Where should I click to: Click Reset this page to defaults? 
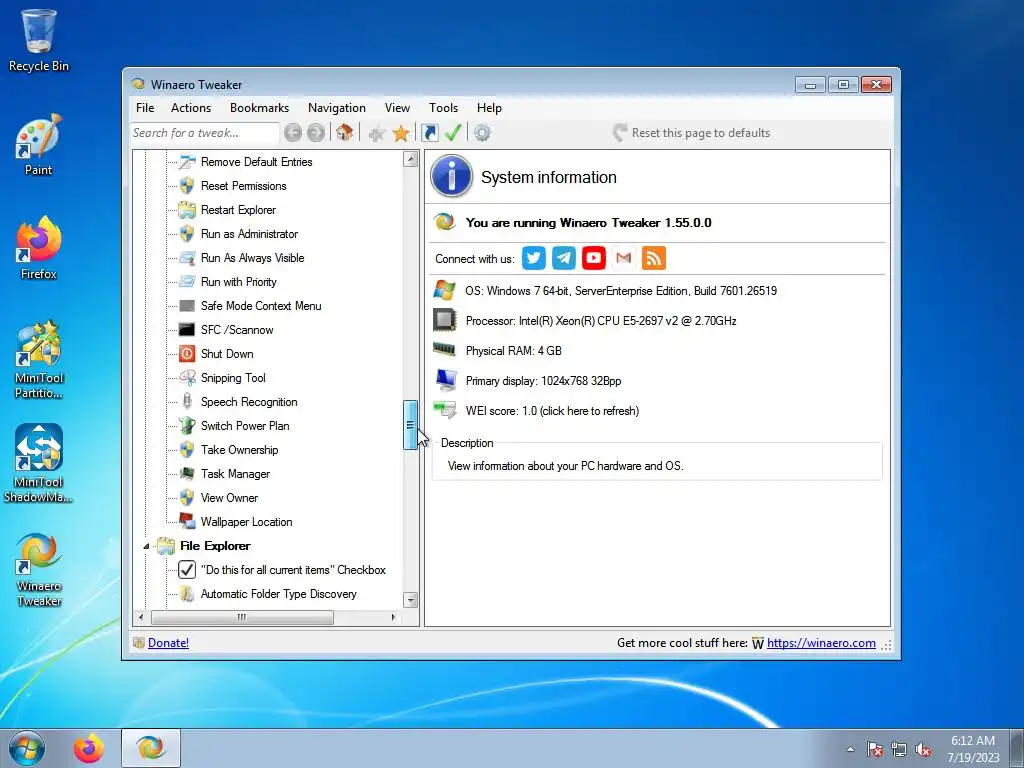pyautogui.click(x=692, y=133)
